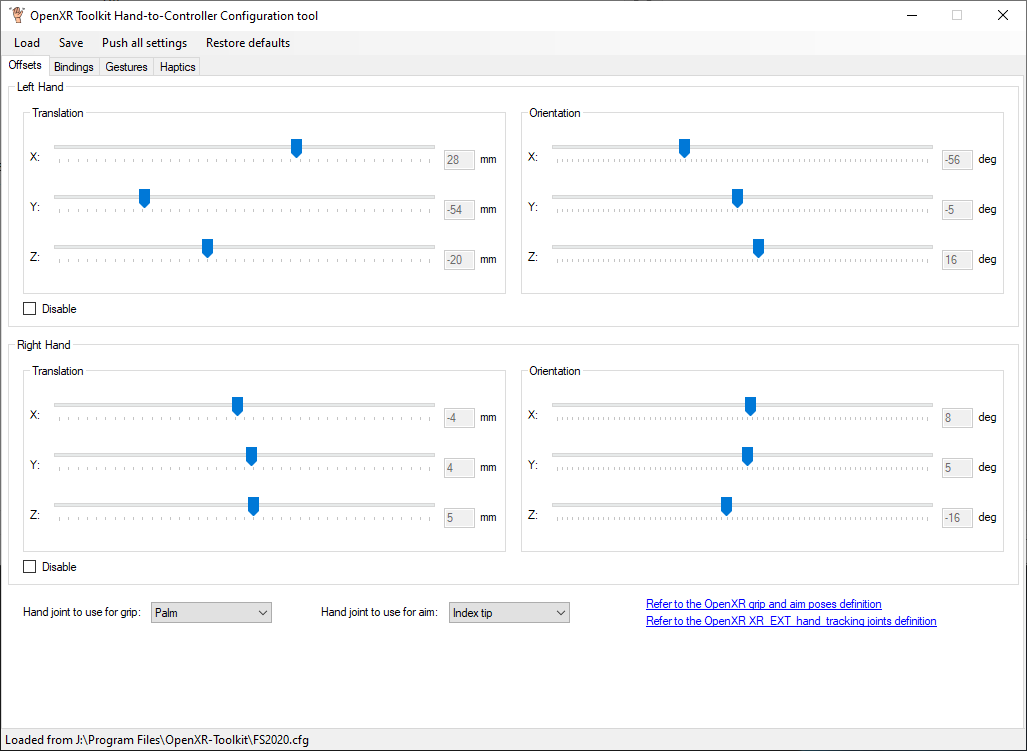Viewport: 1027px width, 751px height.
Task: Click Save in the menu bar
Action: (71, 43)
